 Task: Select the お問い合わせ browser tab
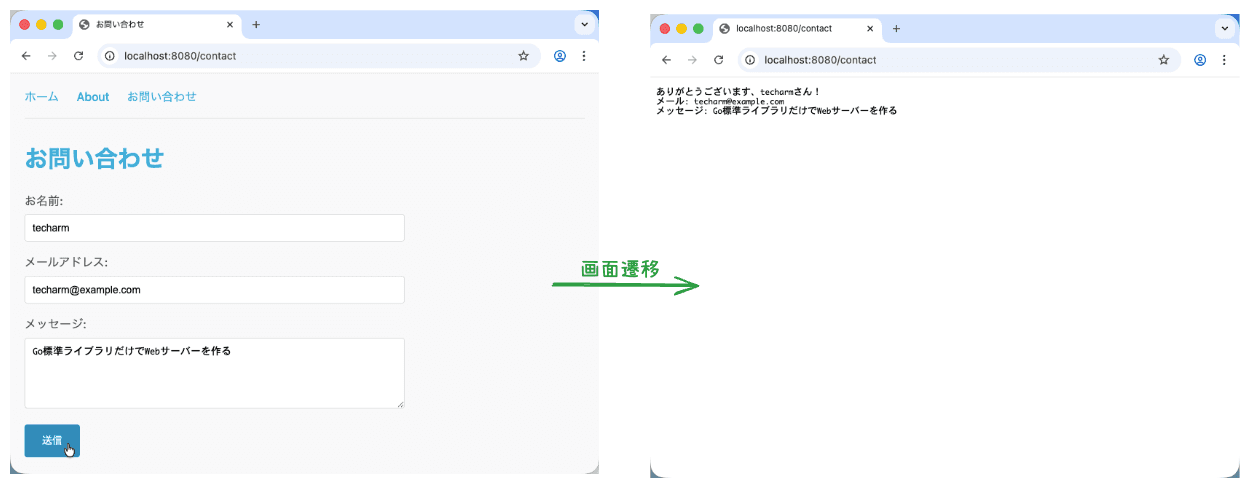(x=157, y=25)
